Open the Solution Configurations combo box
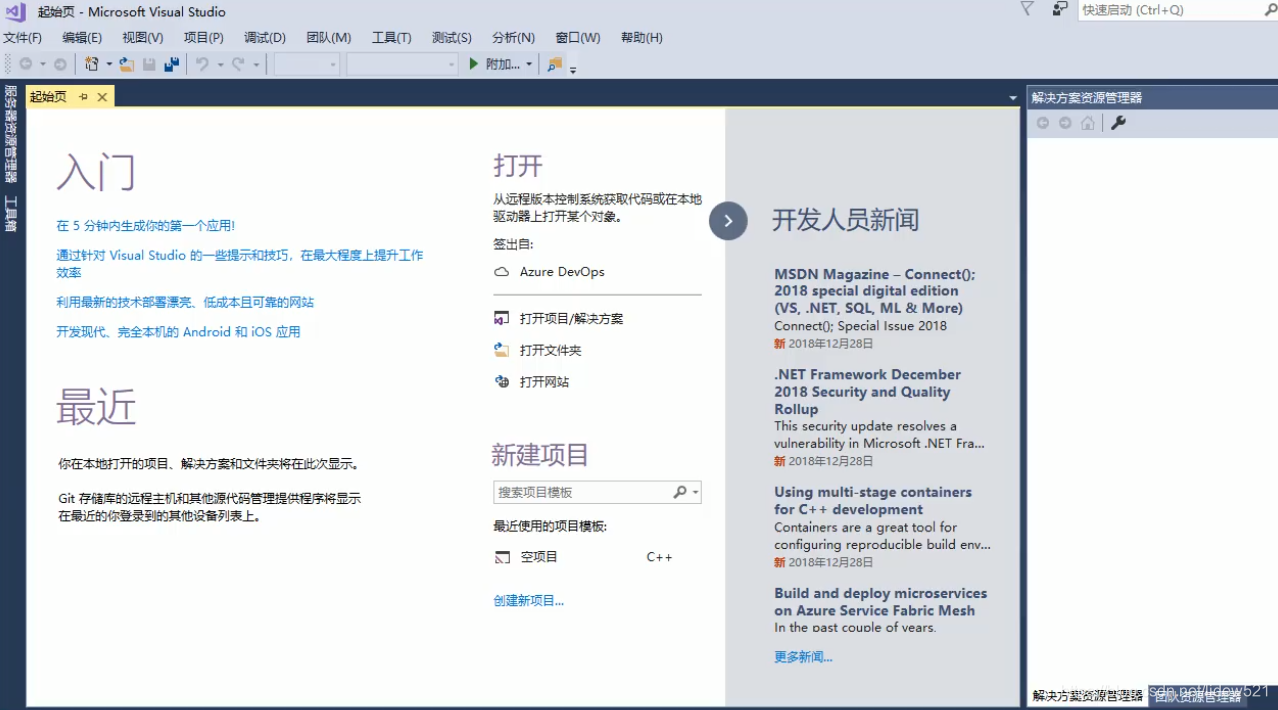The width and height of the screenshot is (1278, 710). tap(307, 64)
